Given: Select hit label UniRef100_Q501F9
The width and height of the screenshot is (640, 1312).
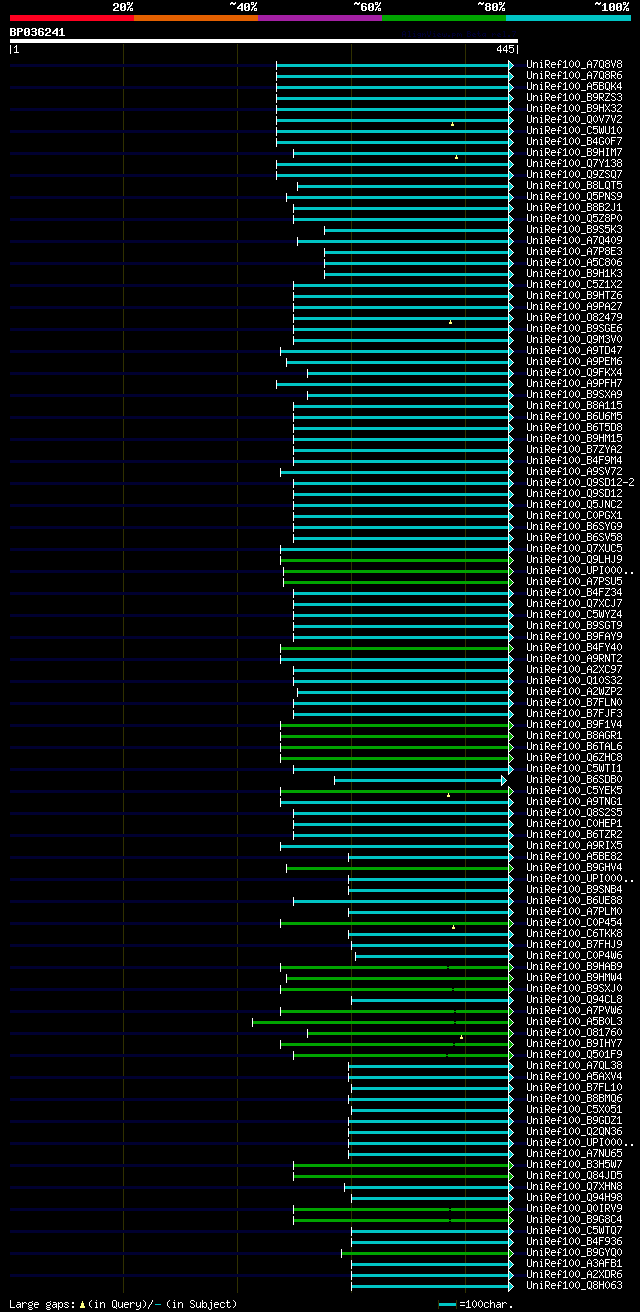Looking at the screenshot, I should pyautogui.click(x=574, y=1055).
